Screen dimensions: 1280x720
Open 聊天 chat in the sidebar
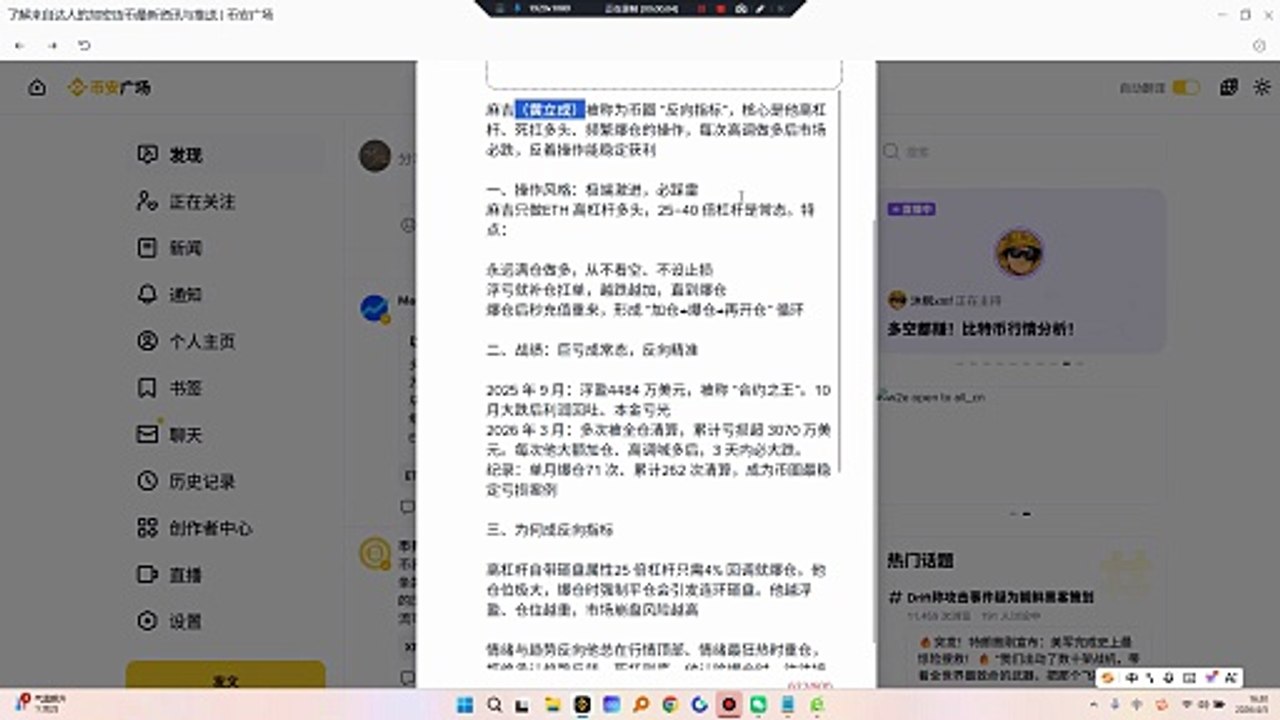point(225,435)
